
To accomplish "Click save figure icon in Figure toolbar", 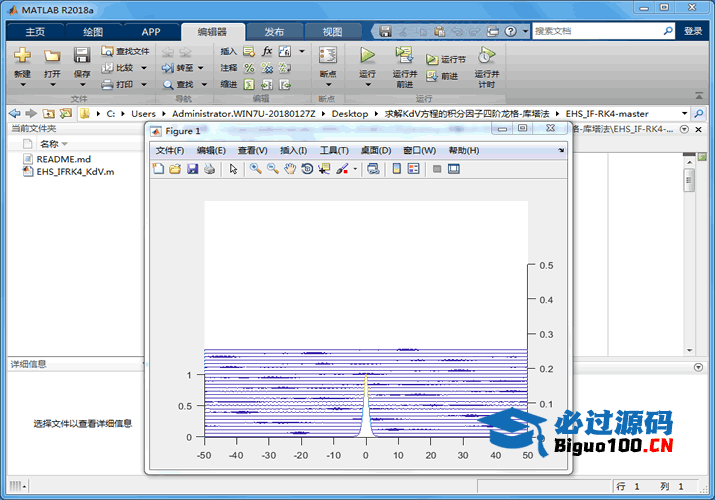I will click(192, 169).
